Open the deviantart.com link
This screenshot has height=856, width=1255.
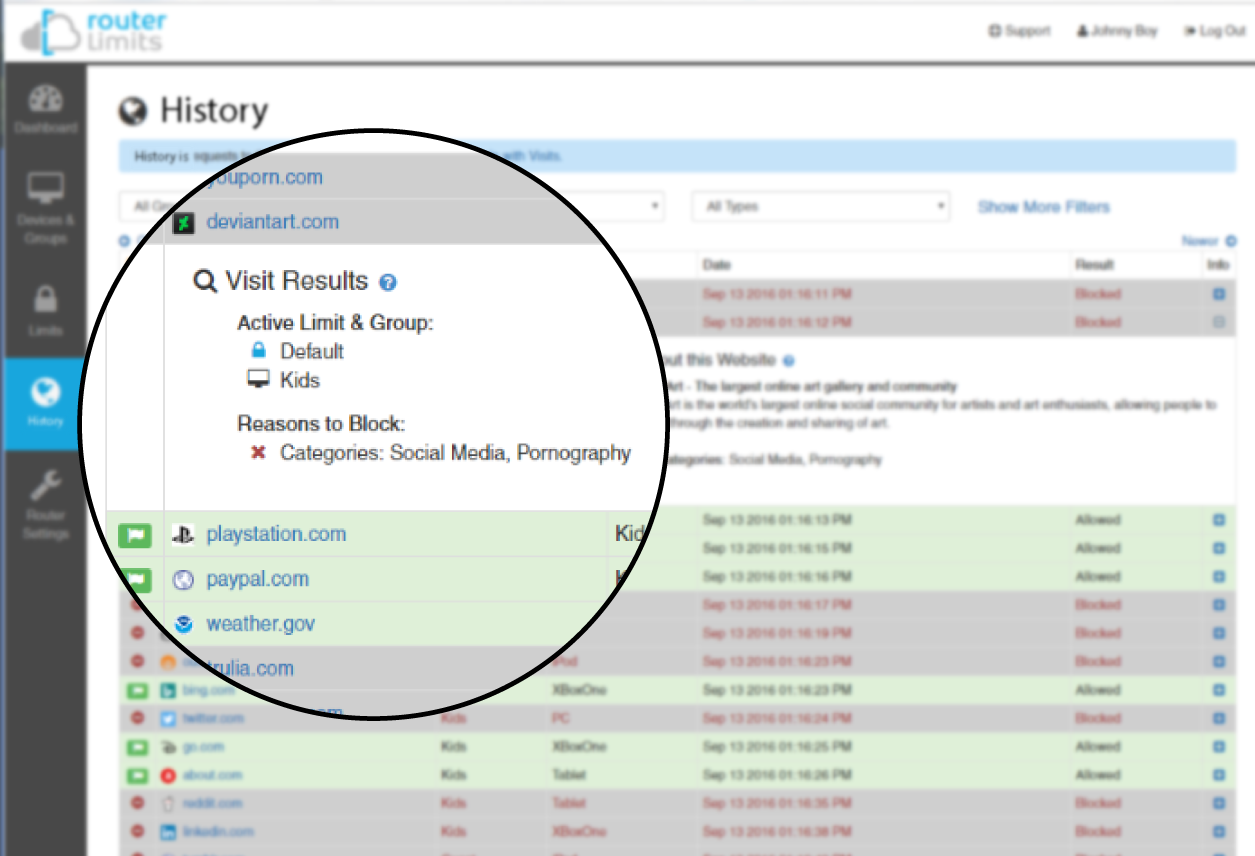pos(272,222)
